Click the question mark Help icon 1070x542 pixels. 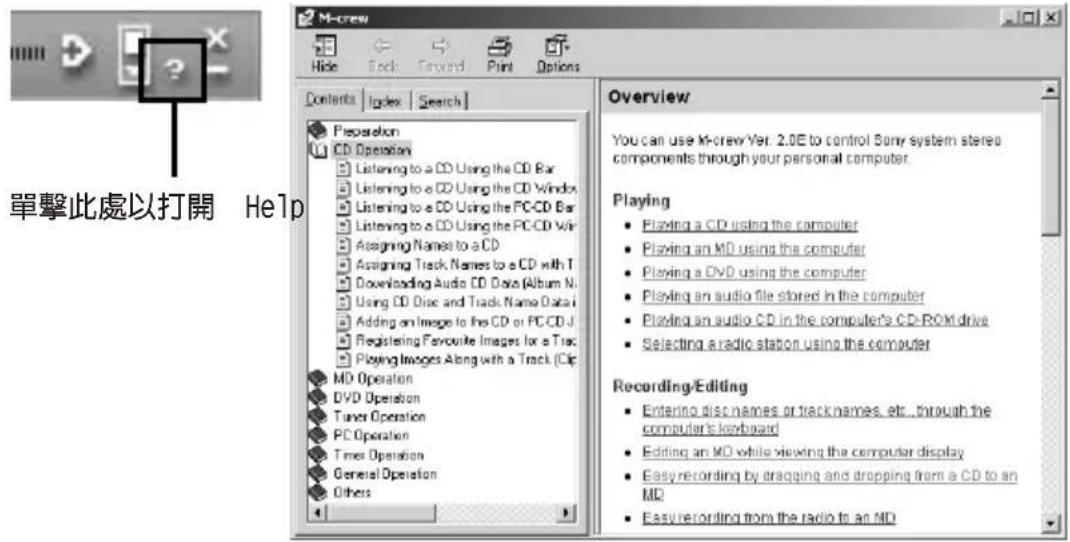(175, 70)
